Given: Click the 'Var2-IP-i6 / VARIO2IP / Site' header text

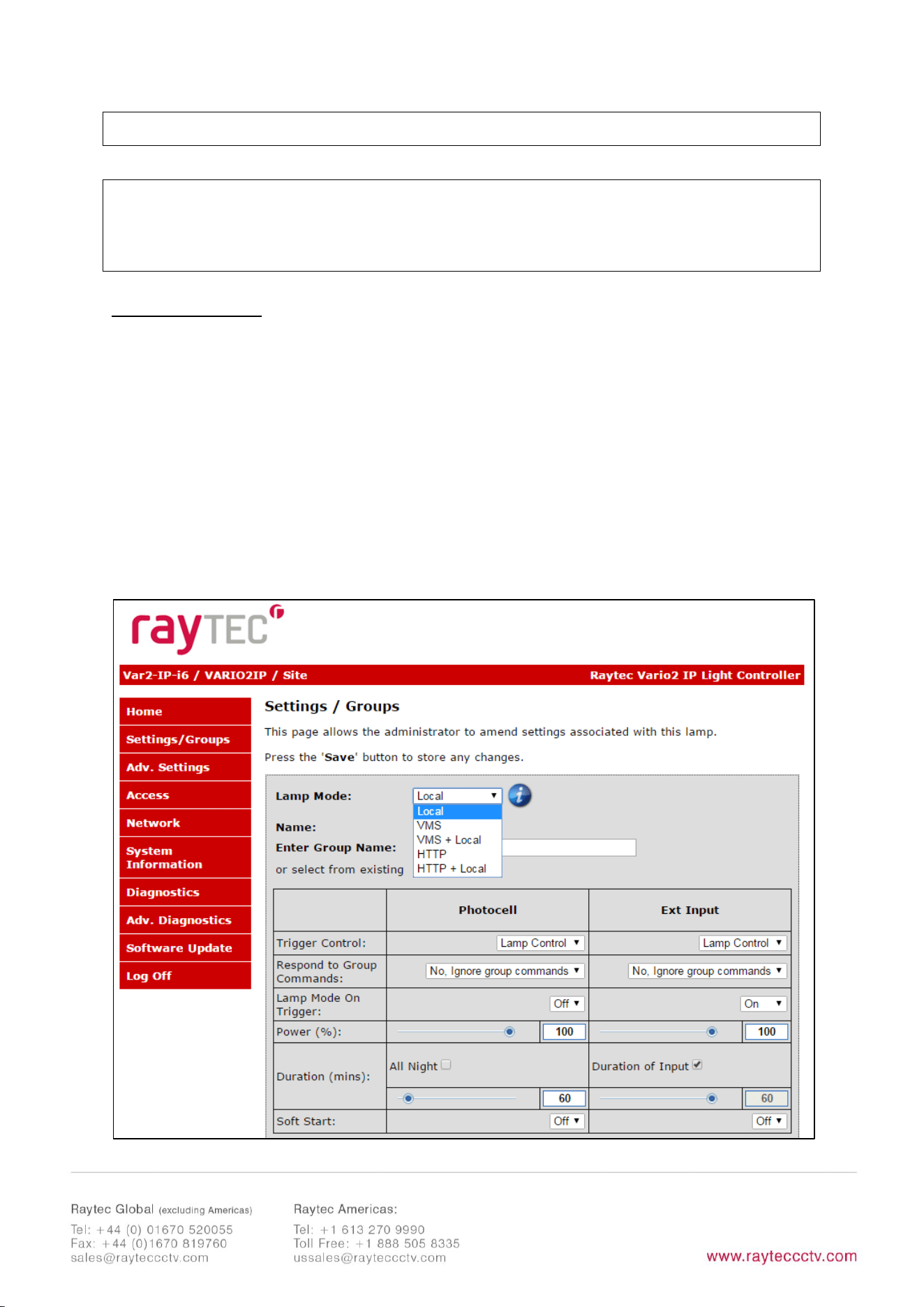Looking at the screenshot, I should (x=215, y=675).
